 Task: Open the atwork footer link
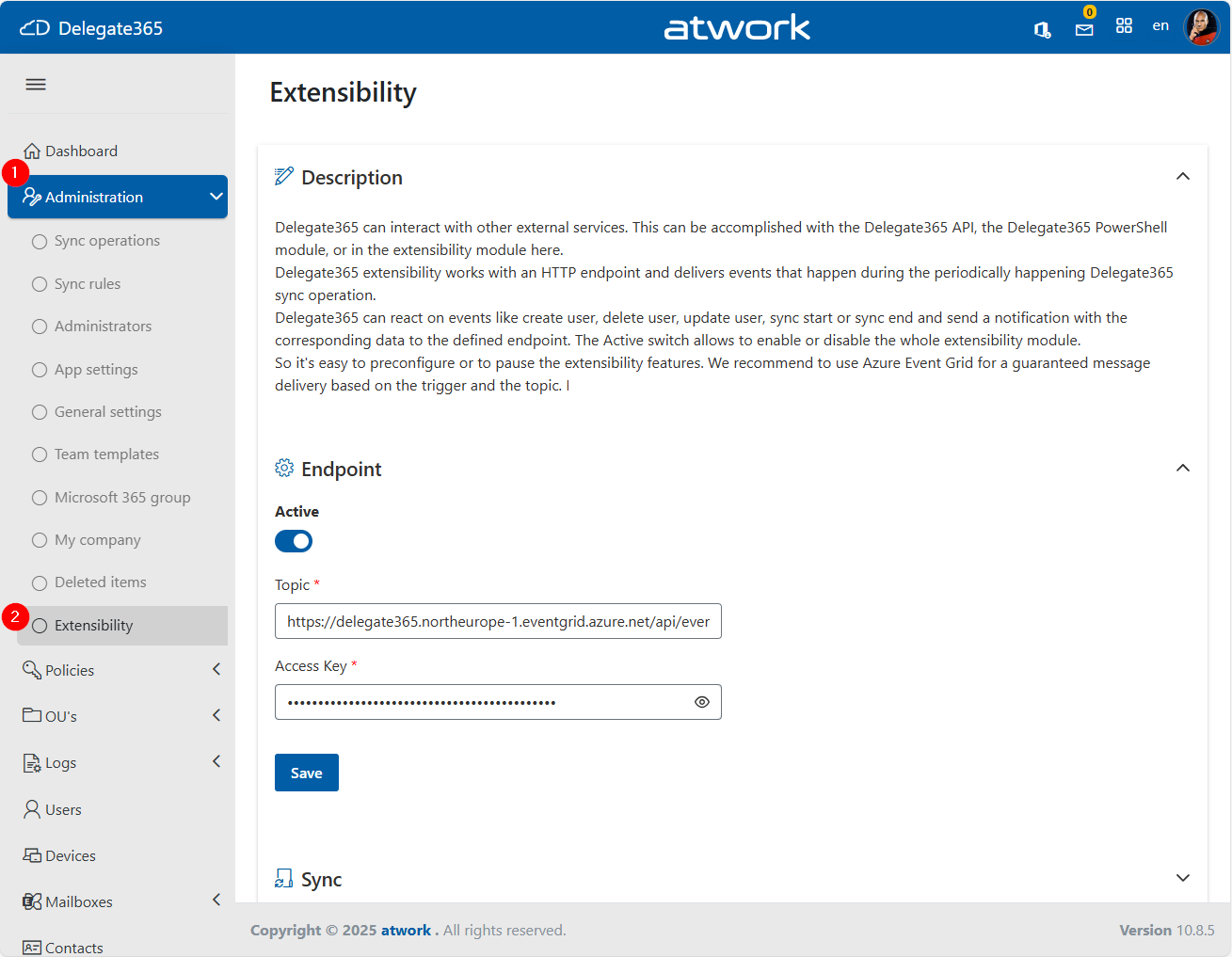[x=407, y=930]
